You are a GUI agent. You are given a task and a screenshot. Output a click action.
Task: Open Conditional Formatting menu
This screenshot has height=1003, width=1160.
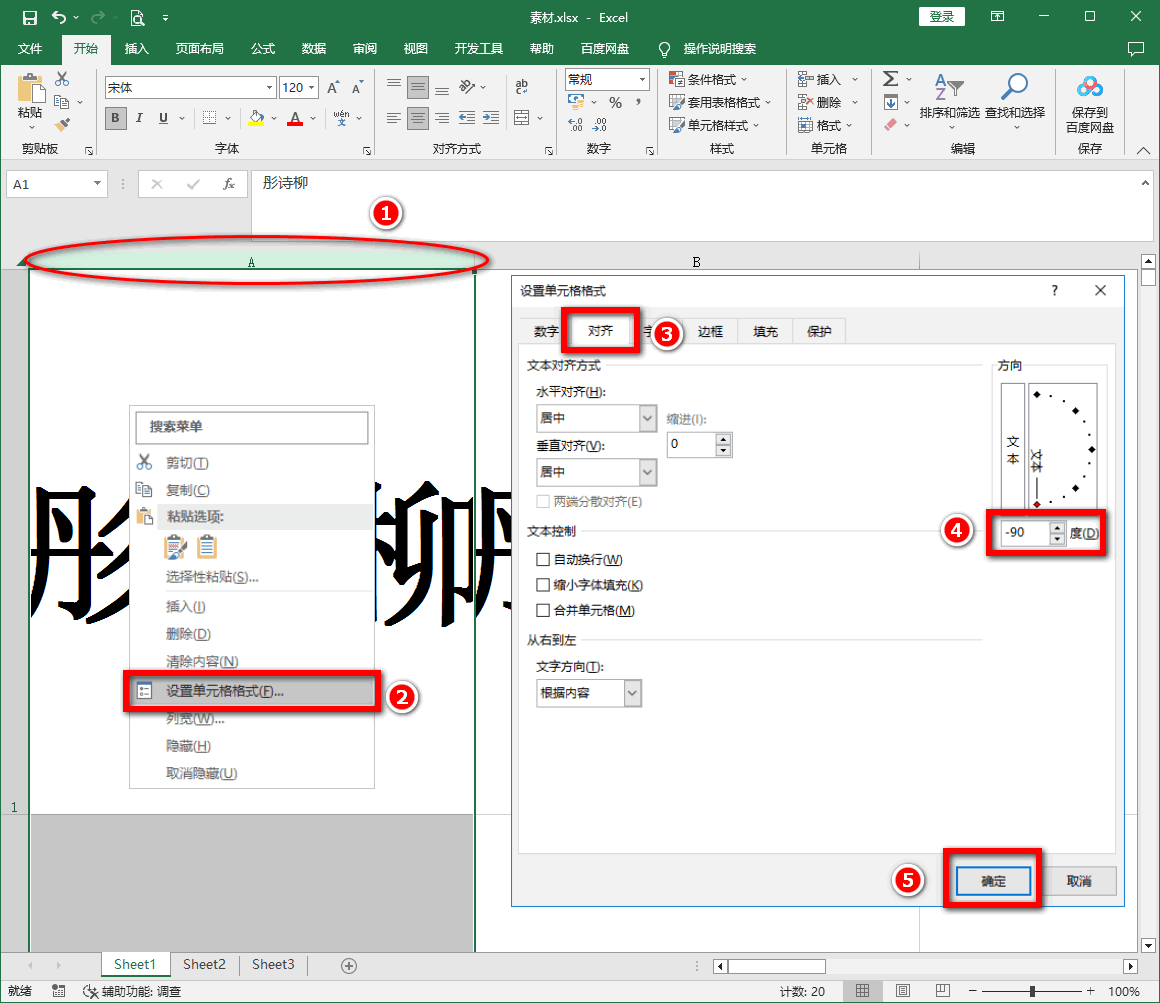pos(709,79)
